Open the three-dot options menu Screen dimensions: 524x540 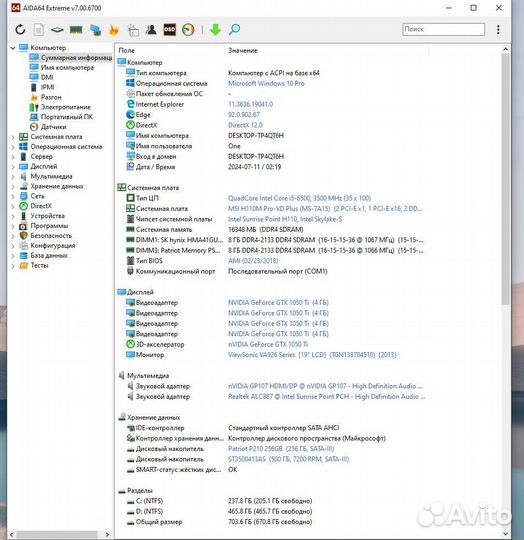(x=498, y=30)
